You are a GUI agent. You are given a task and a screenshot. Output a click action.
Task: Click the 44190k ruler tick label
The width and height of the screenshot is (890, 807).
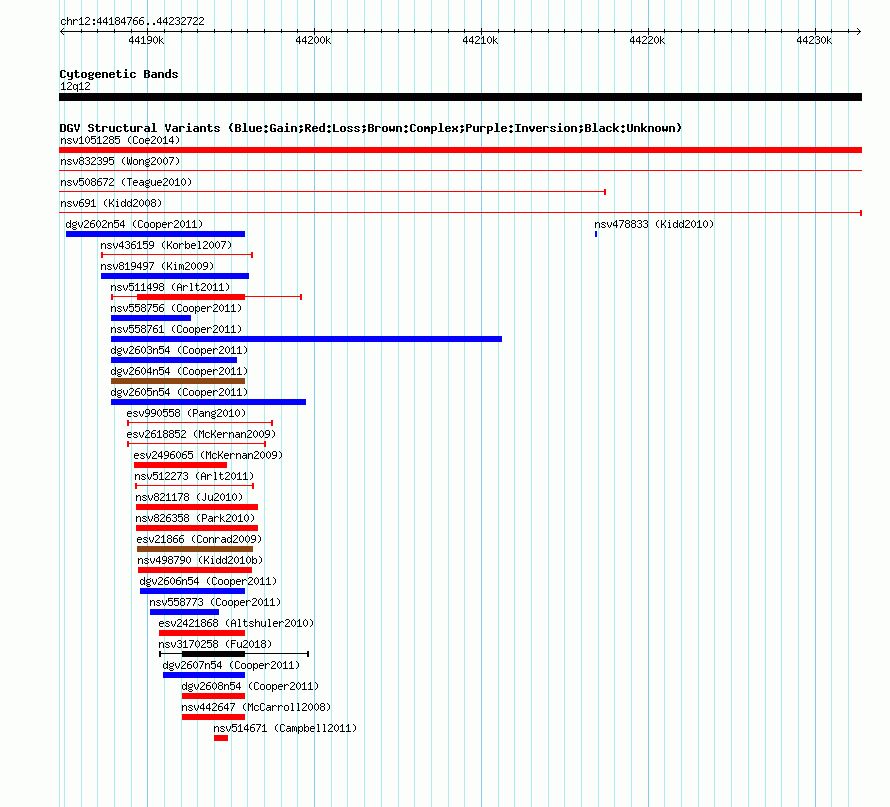[146, 40]
